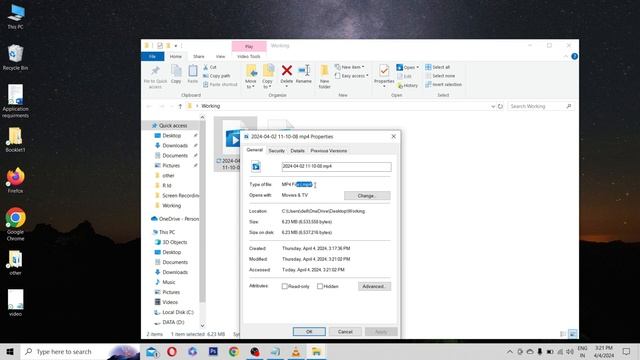
Task: Open Google Chrome desktop shortcut
Action: click(16, 224)
